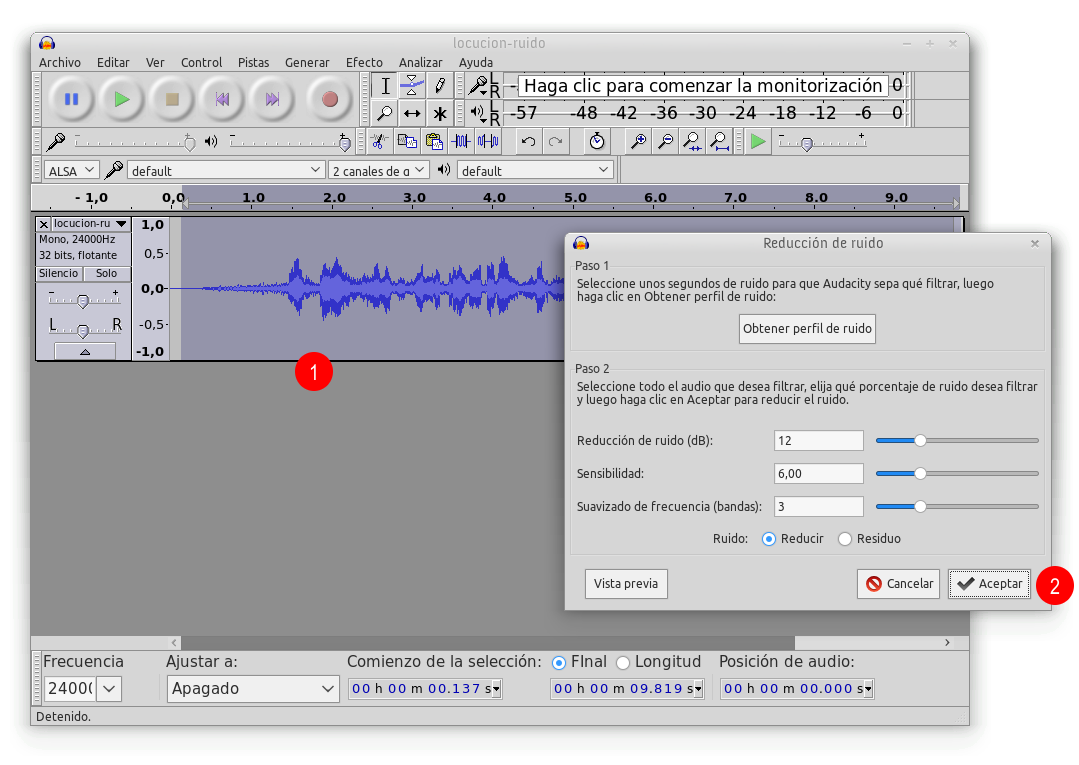Skip to start of track
Screen dimensions: 1079x765
222,99
